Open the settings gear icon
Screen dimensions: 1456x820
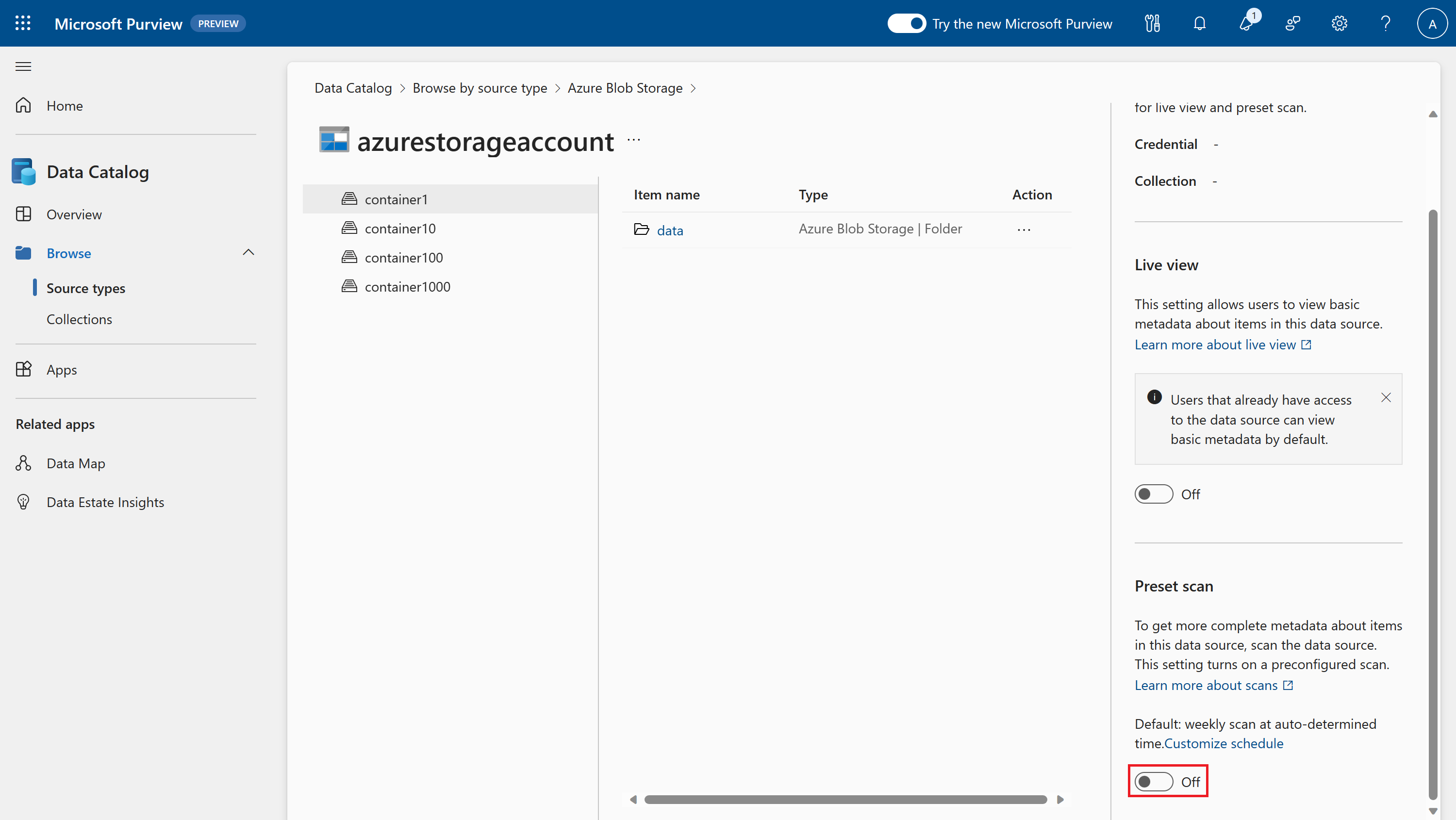click(1339, 23)
